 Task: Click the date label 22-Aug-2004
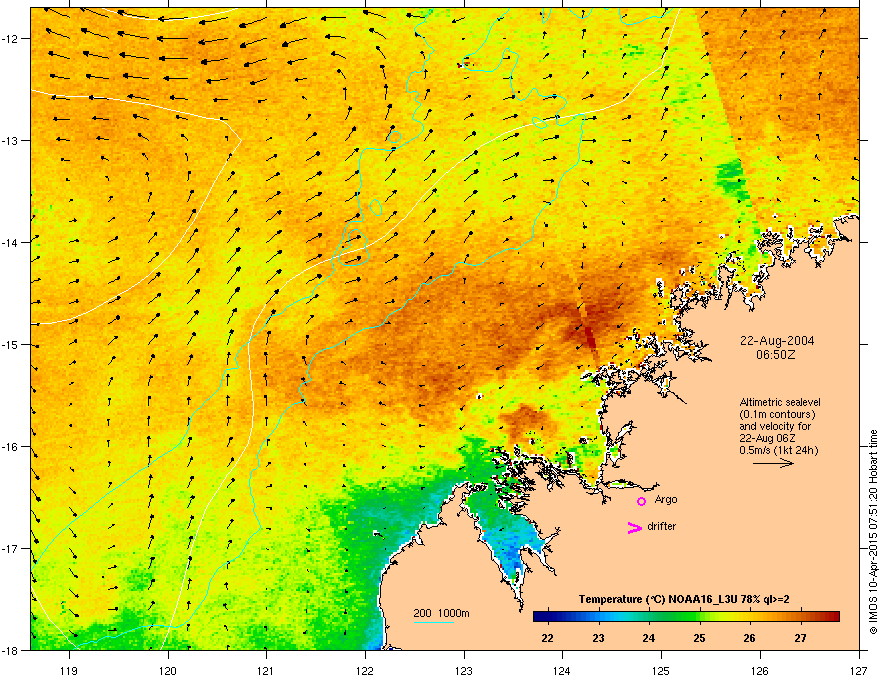777,341
